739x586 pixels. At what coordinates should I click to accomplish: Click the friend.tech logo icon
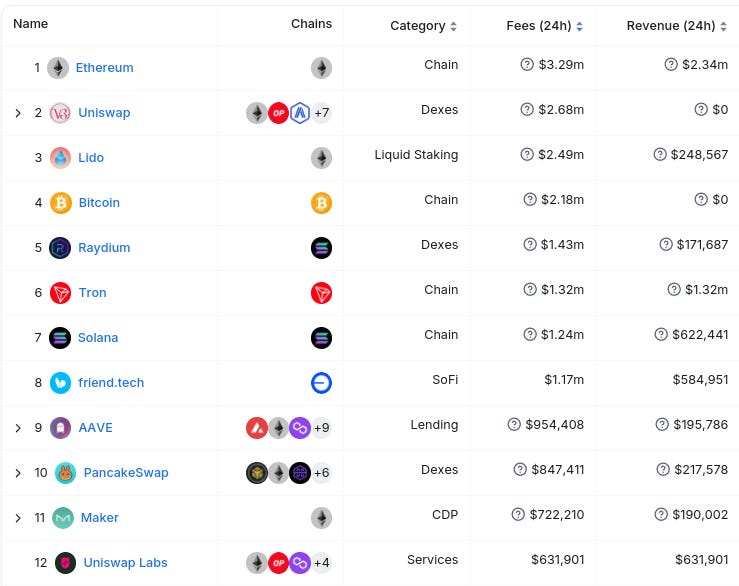(60, 383)
